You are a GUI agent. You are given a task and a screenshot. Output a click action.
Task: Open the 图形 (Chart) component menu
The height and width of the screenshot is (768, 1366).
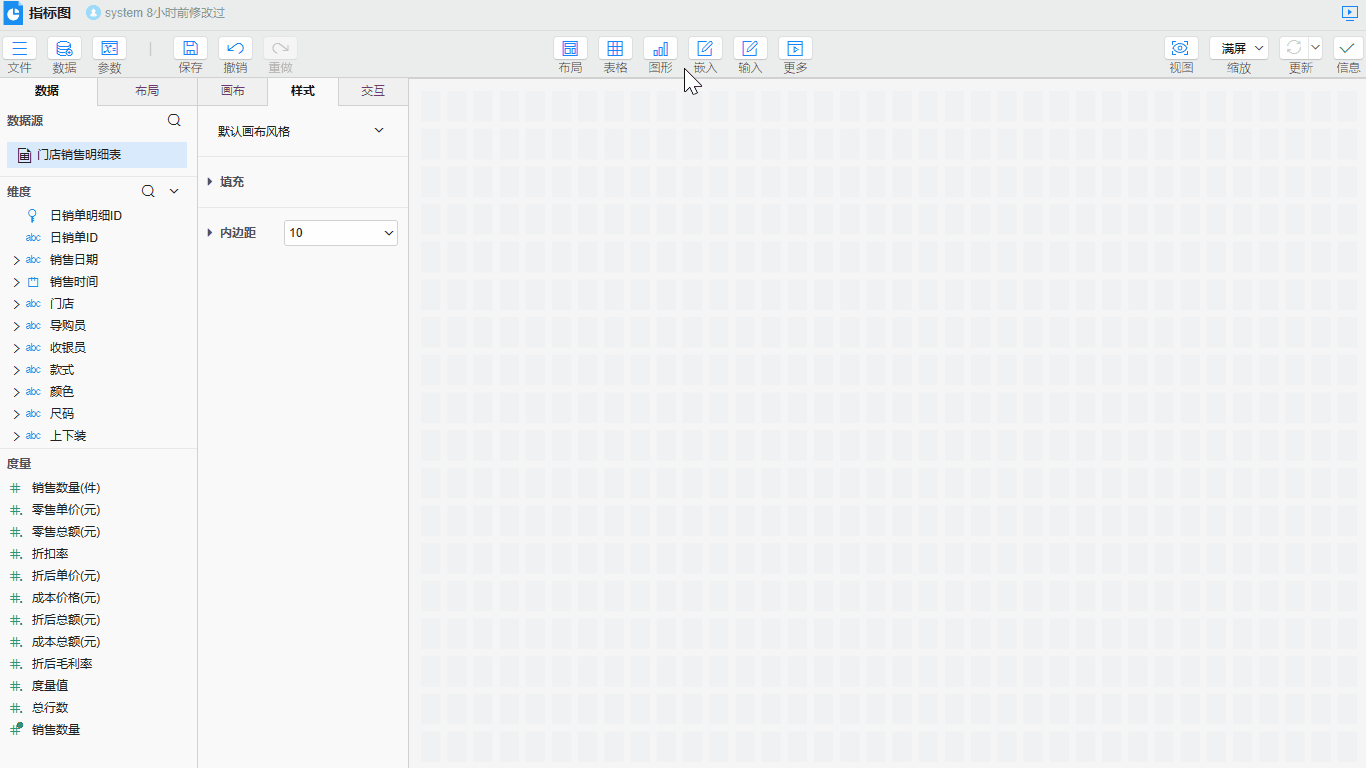pos(660,49)
